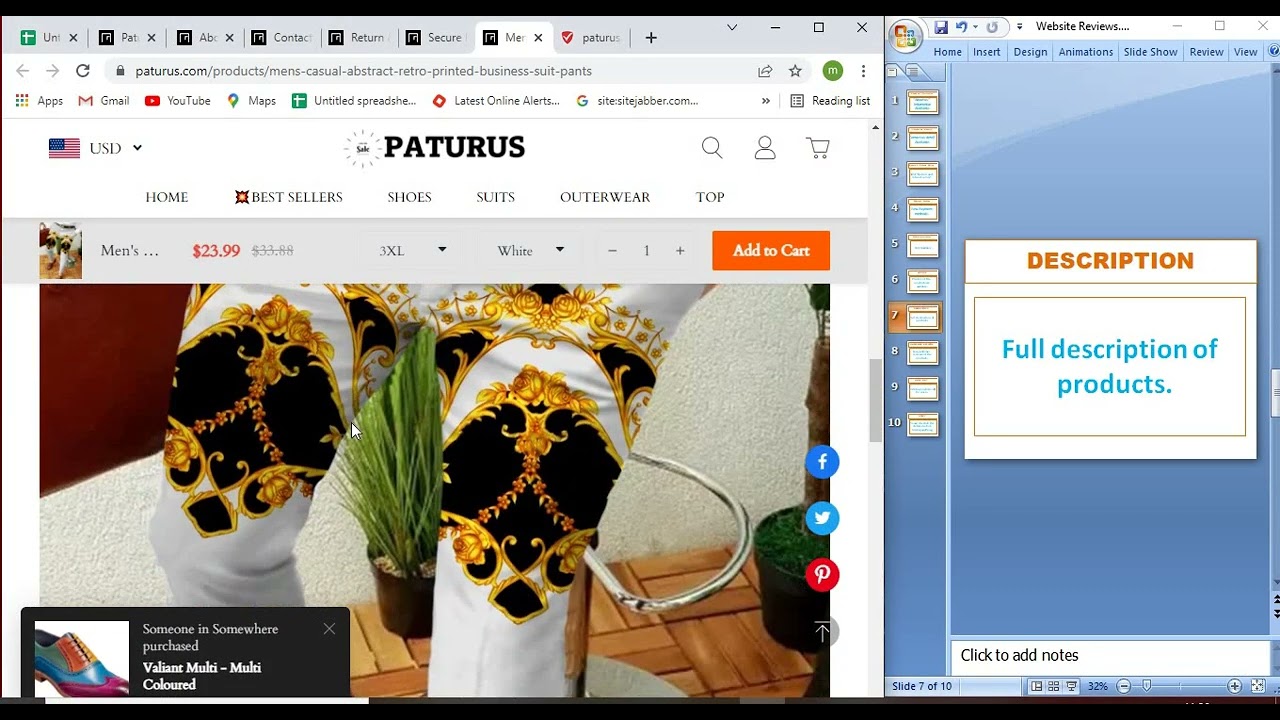Increase quantity with the plus button

[680, 251]
